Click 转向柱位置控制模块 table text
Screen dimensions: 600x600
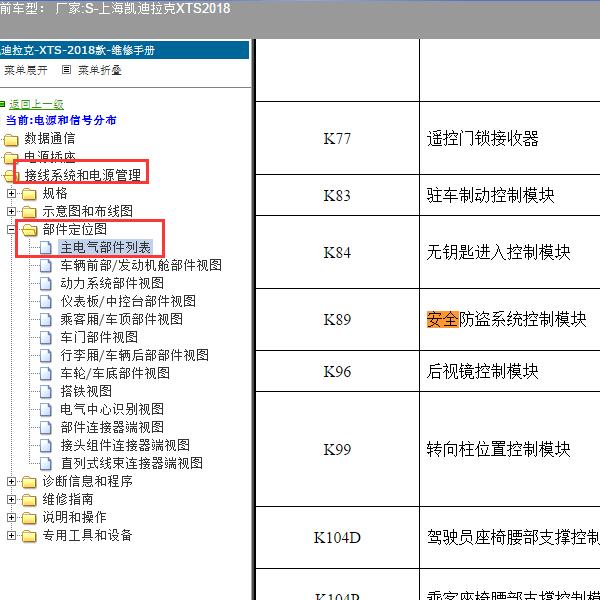click(x=499, y=449)
